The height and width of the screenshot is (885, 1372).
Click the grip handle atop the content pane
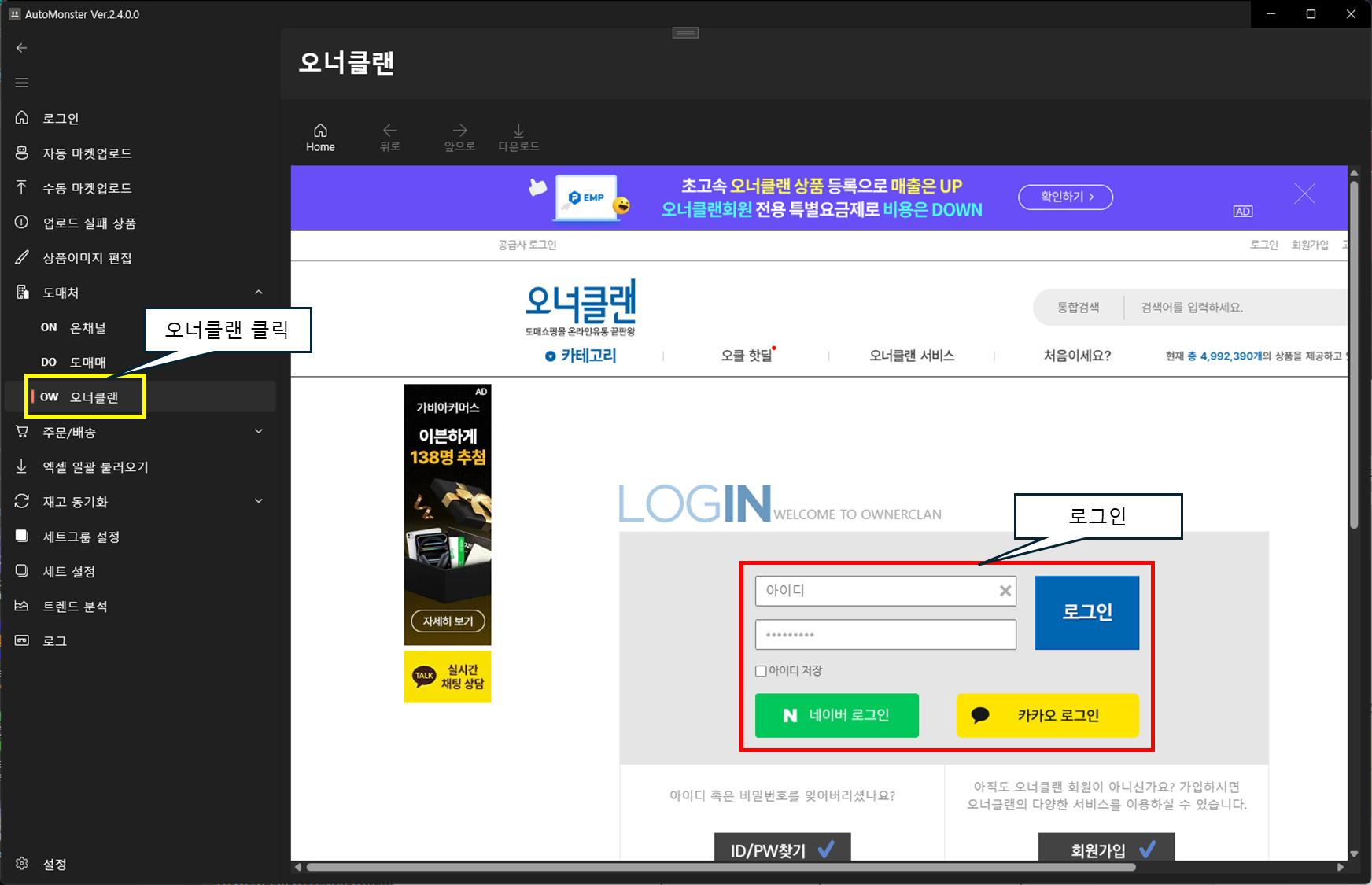click(685, 32)
